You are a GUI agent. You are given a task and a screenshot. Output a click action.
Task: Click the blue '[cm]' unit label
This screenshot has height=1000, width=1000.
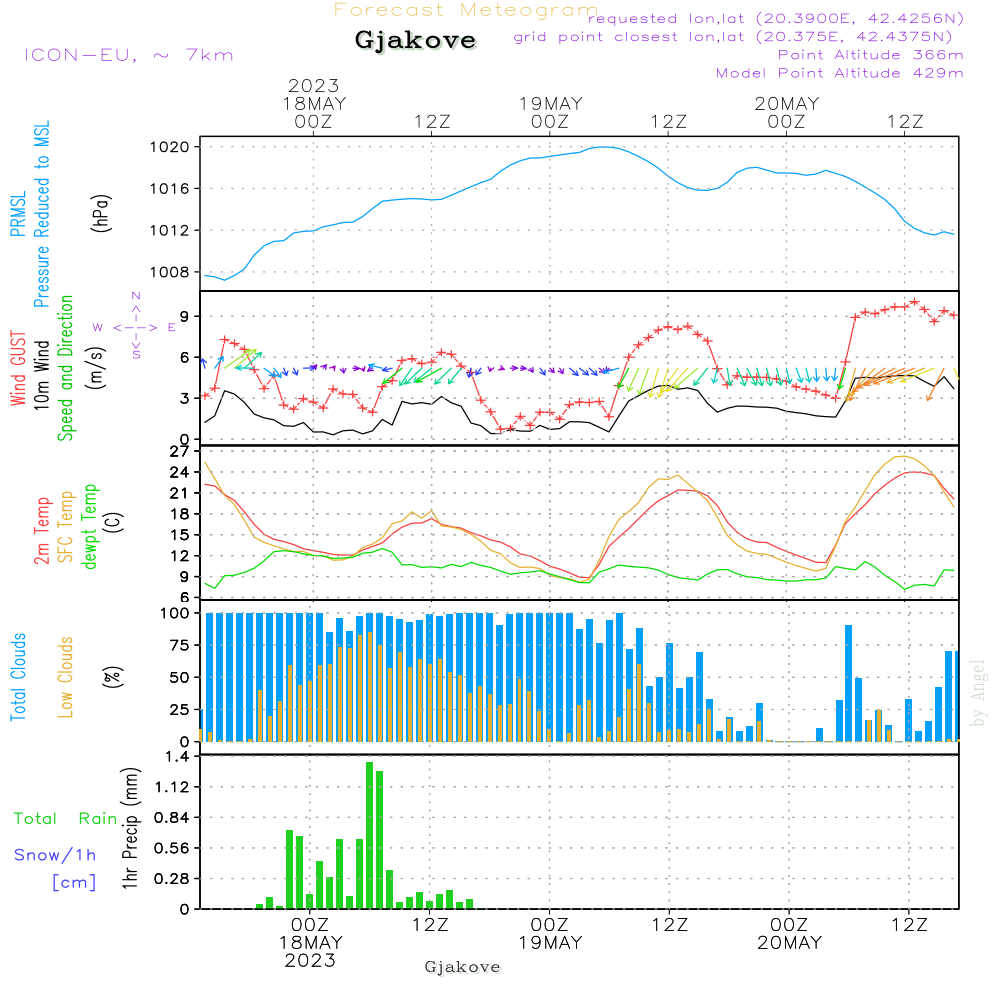pos(74,883)
